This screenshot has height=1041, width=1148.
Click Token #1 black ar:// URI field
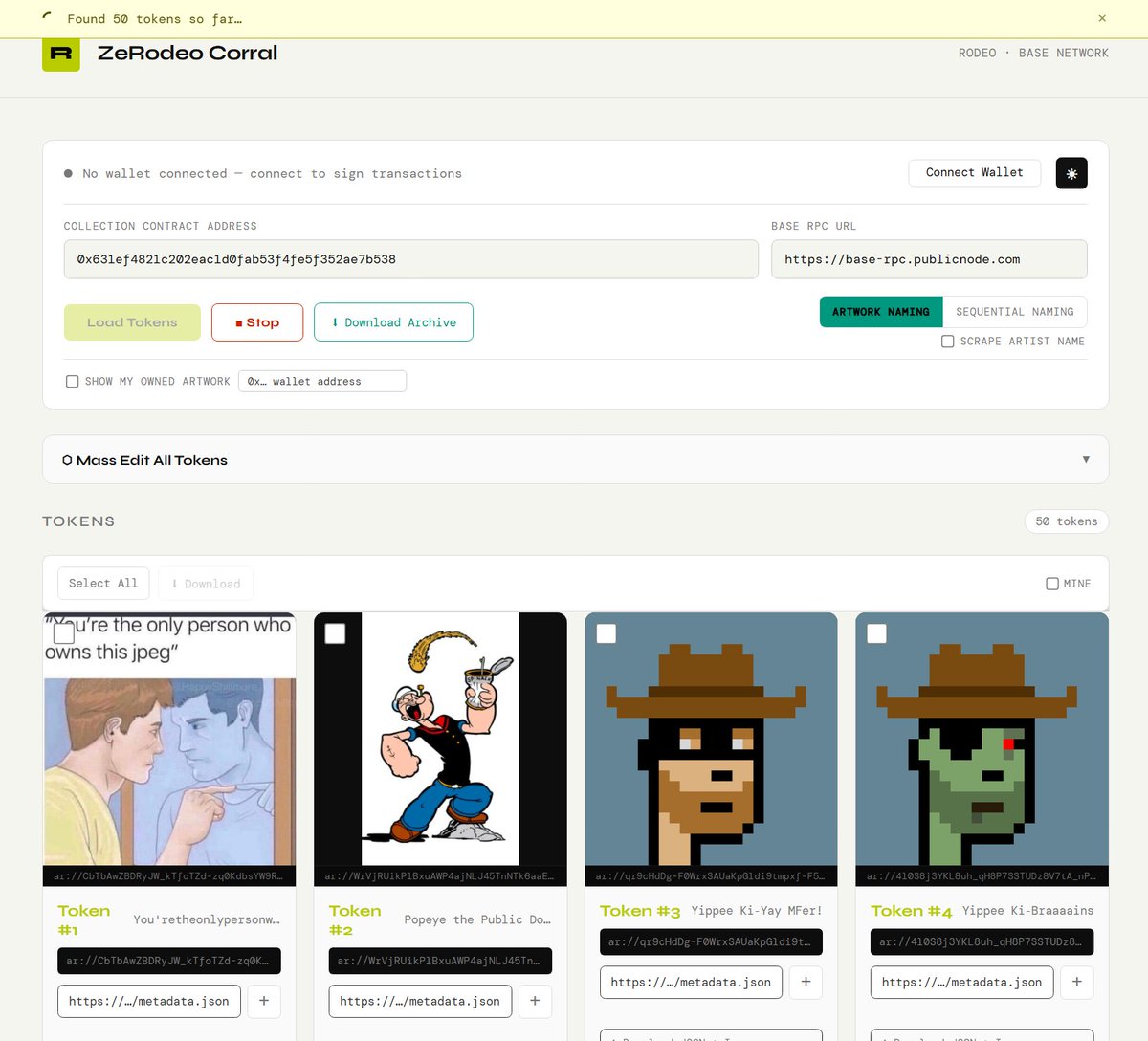(169, 961)
